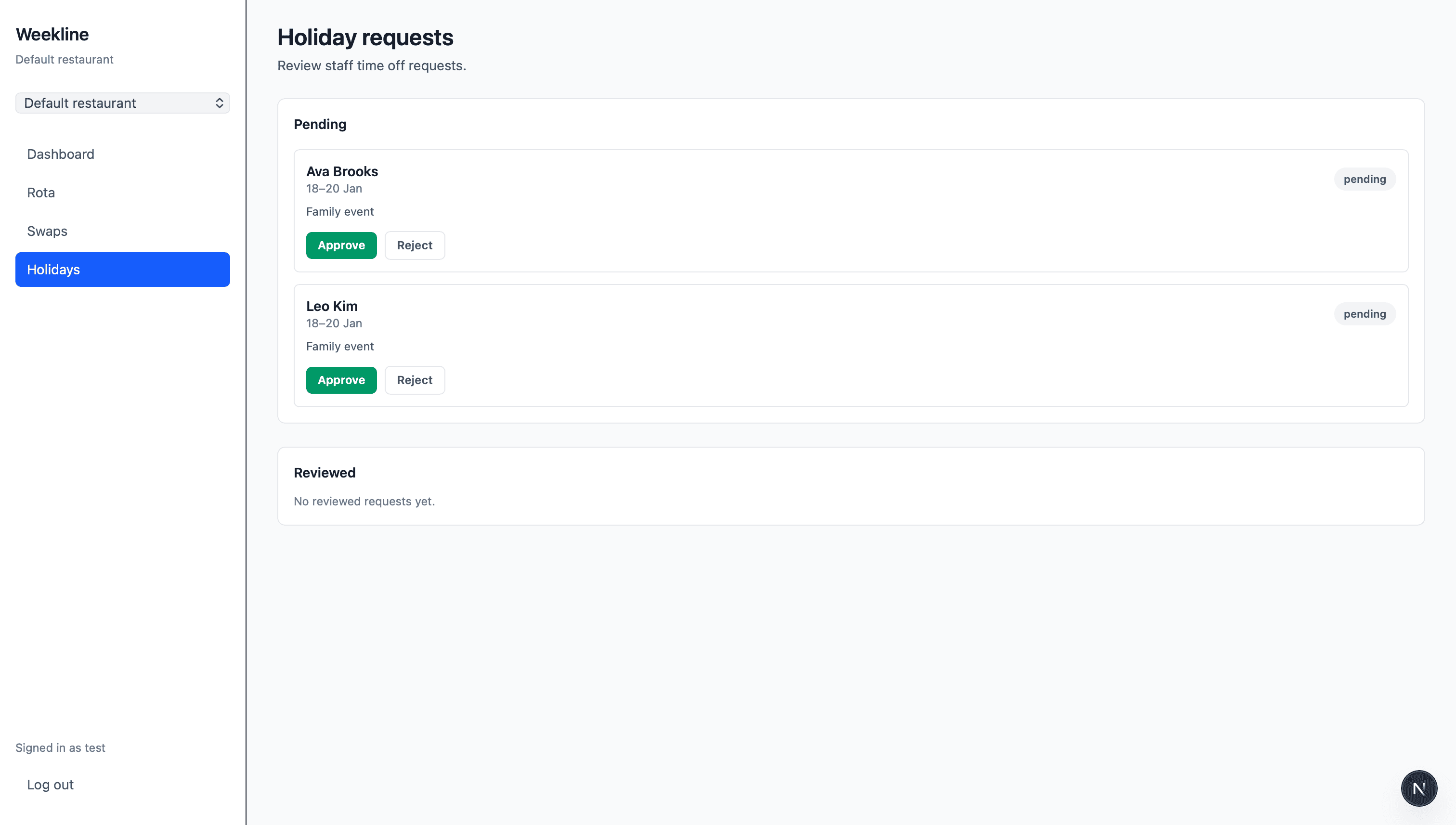Click the Log out link
This screenshot has width=1456, height=825.
click(x=50, y=784)
